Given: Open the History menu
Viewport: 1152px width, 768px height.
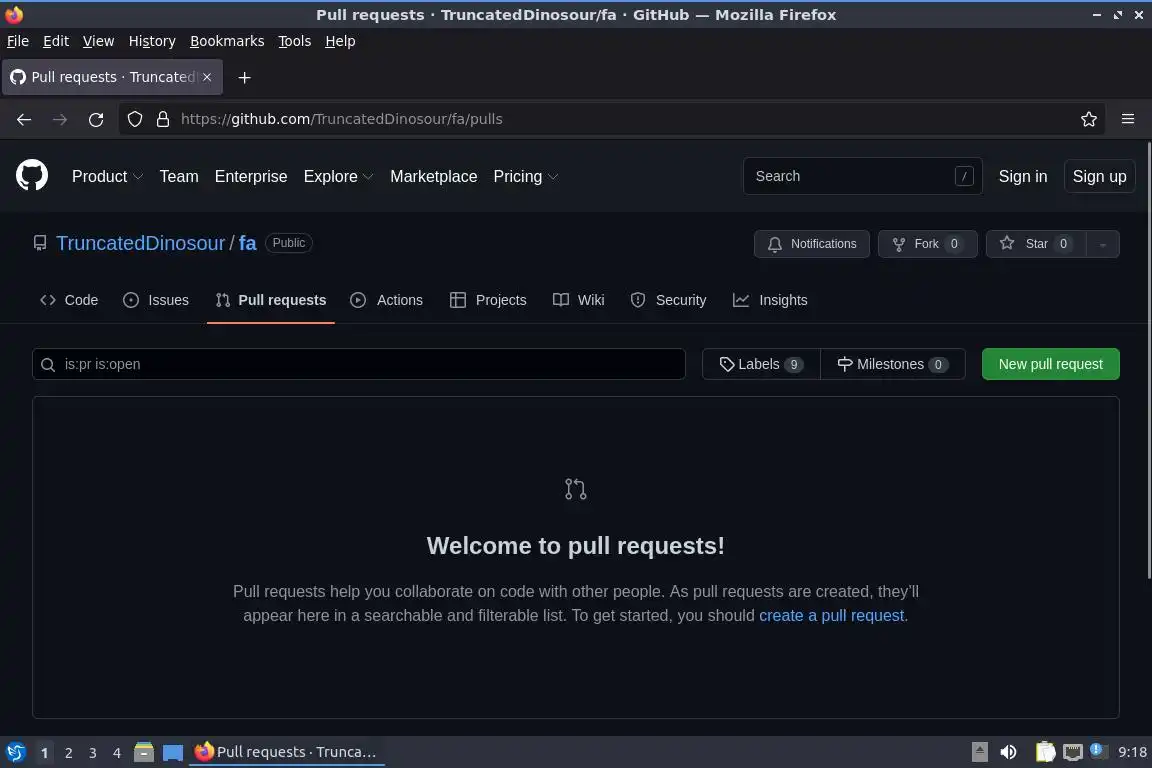Looking at the screenshot, I should click(152, 41).
